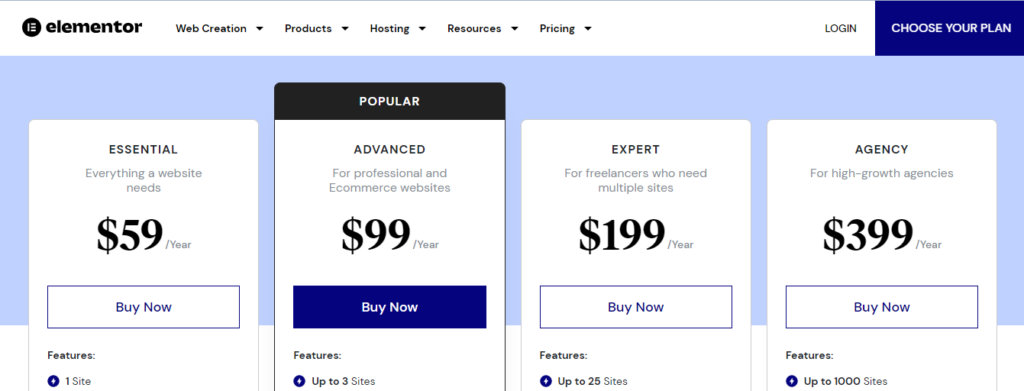Click the bolt icon beside Up to 3 Sites
1024x391 pixels.
click(x=299, y=381)
